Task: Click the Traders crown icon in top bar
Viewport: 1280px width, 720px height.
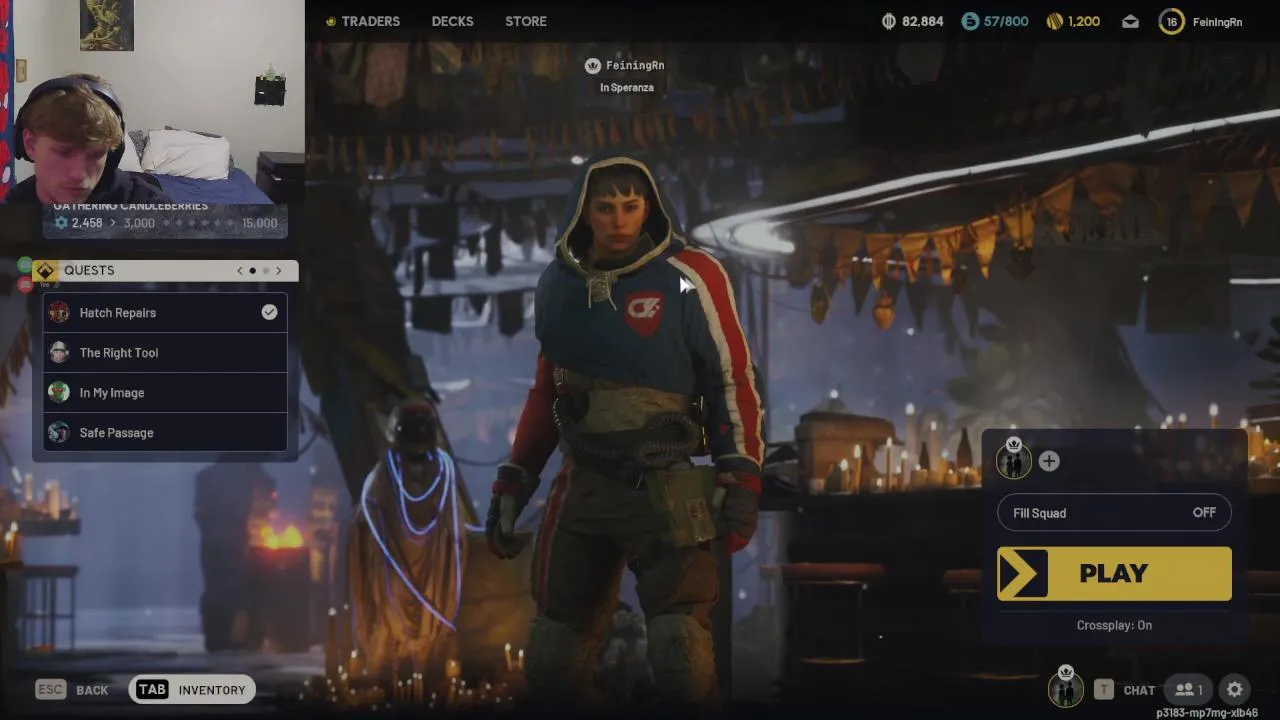Action: (x=331, y=21)
